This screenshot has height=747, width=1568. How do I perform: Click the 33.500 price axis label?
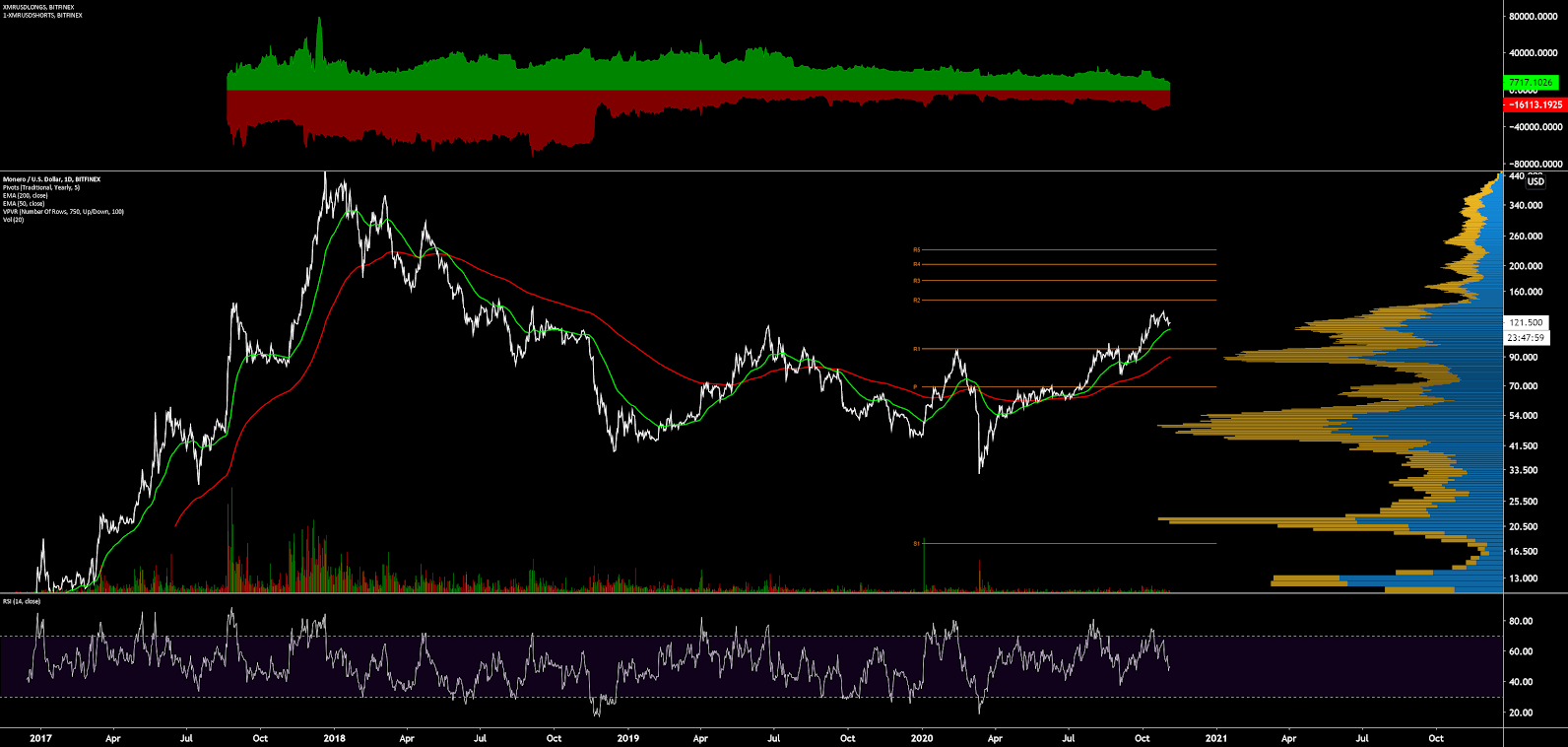1523,470
